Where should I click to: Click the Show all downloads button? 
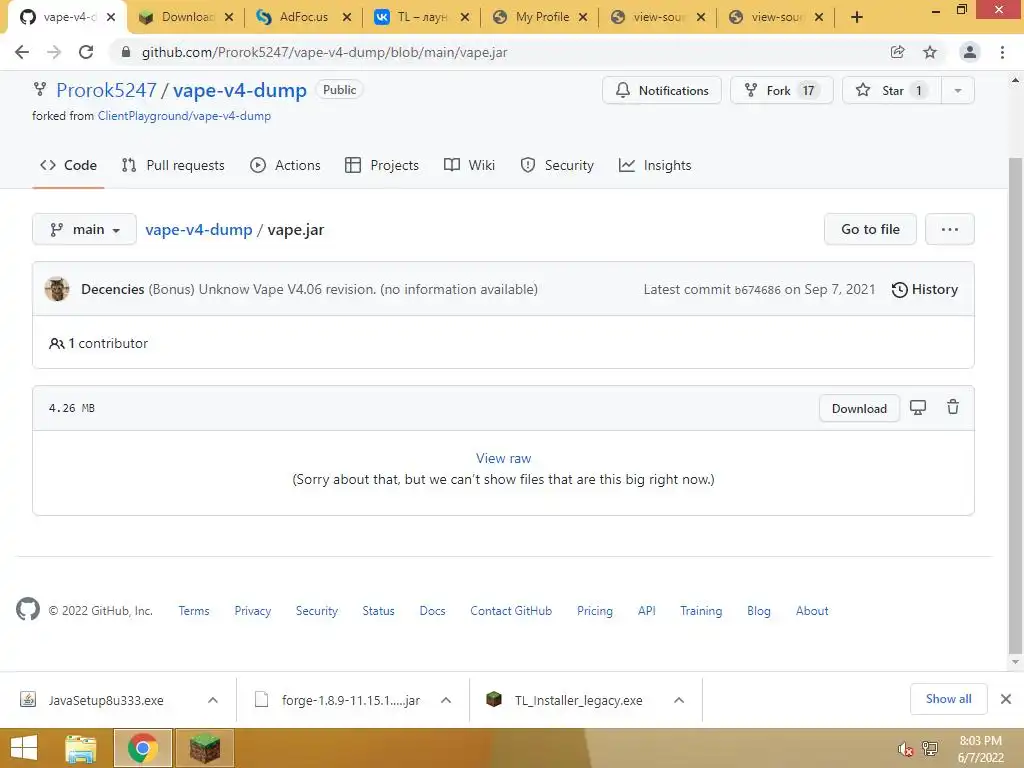pyautogui.click(x=948, y=699)
